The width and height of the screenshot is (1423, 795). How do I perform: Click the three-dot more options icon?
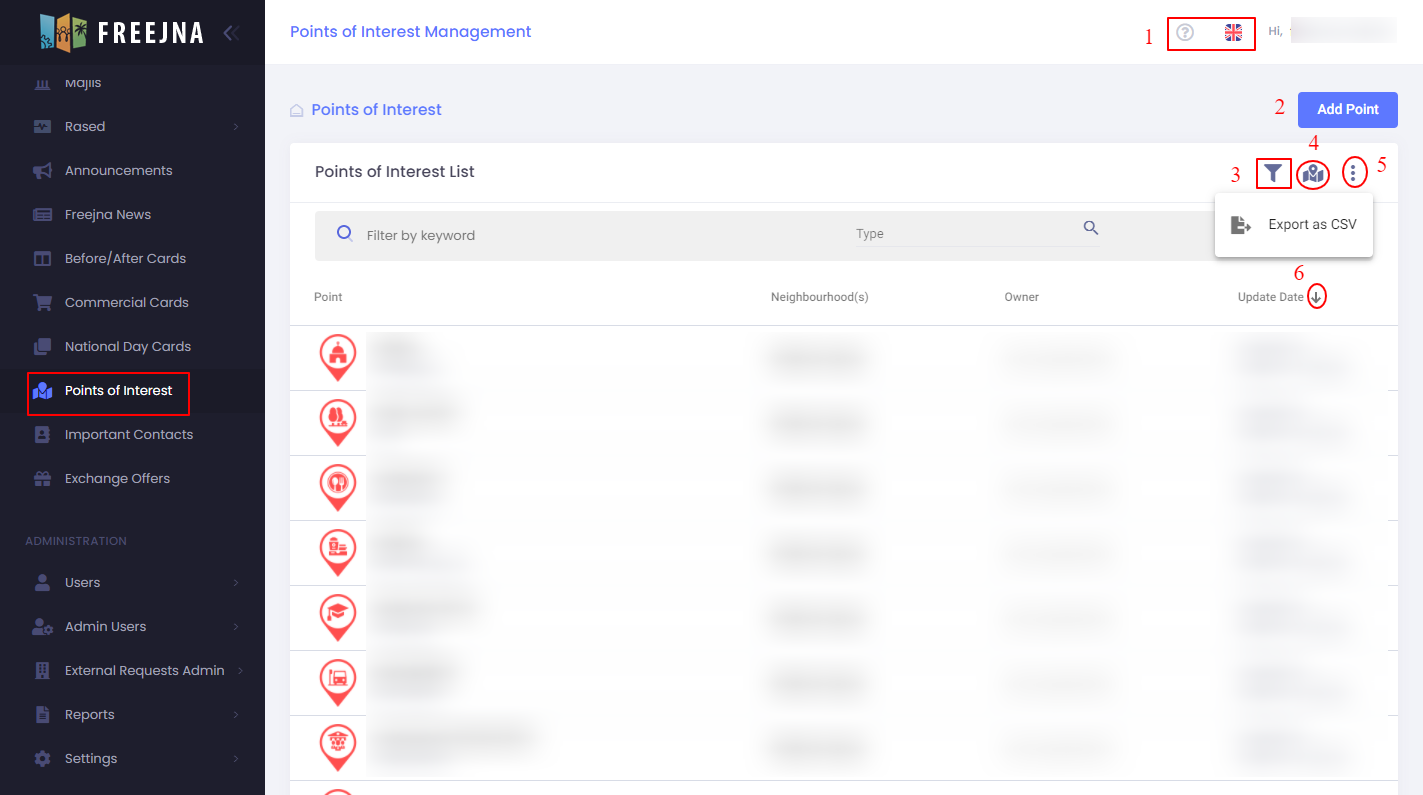(x=1353, y=173)
